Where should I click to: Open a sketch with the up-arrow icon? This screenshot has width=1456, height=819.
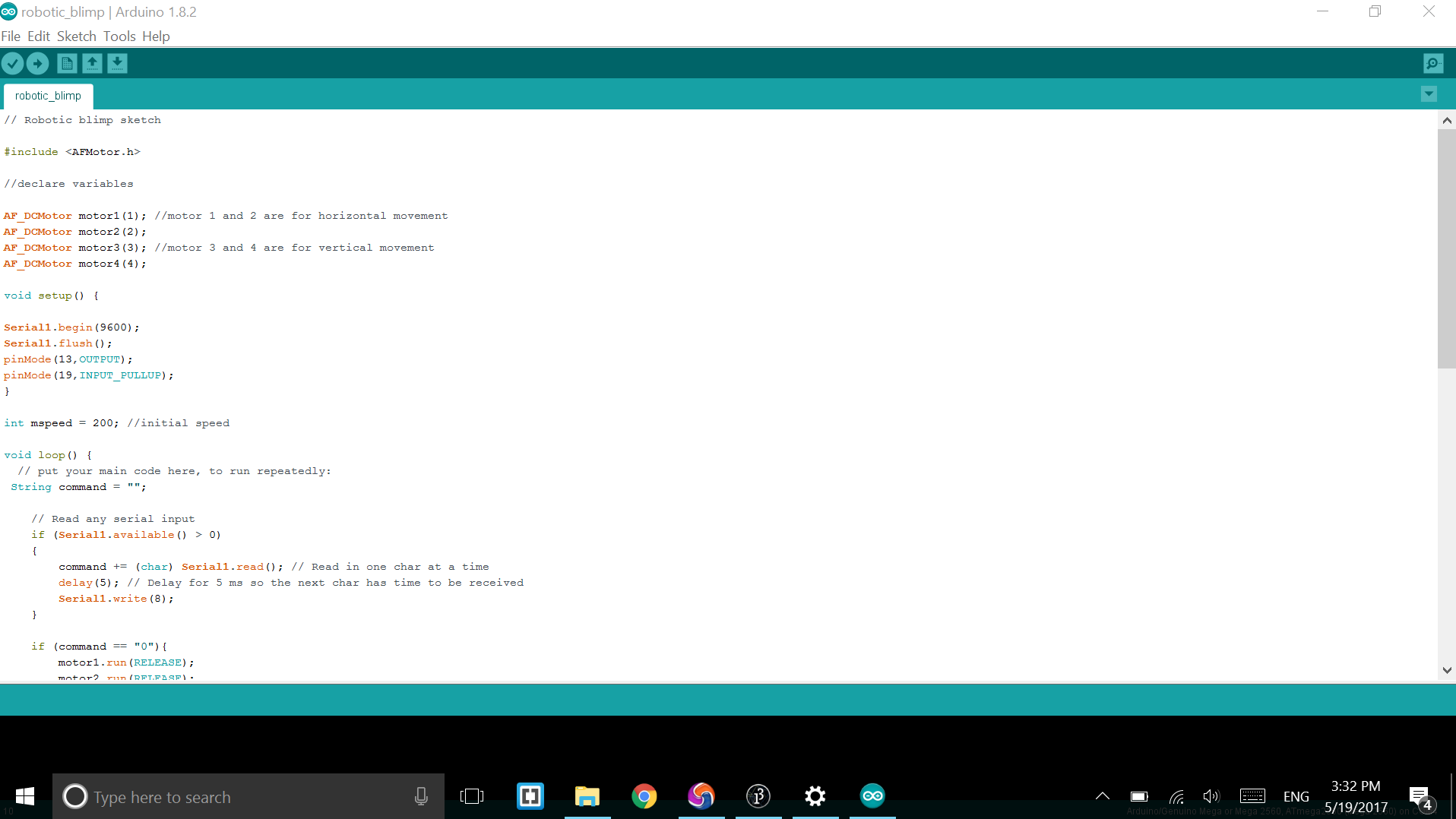92,64
